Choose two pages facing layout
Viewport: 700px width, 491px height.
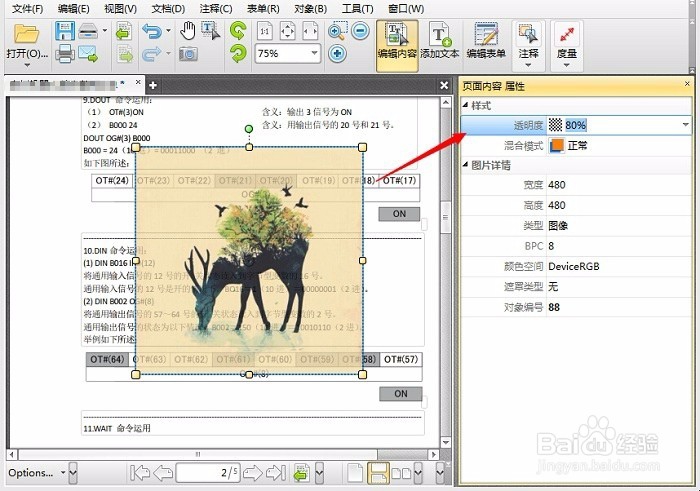coord(401,473)
